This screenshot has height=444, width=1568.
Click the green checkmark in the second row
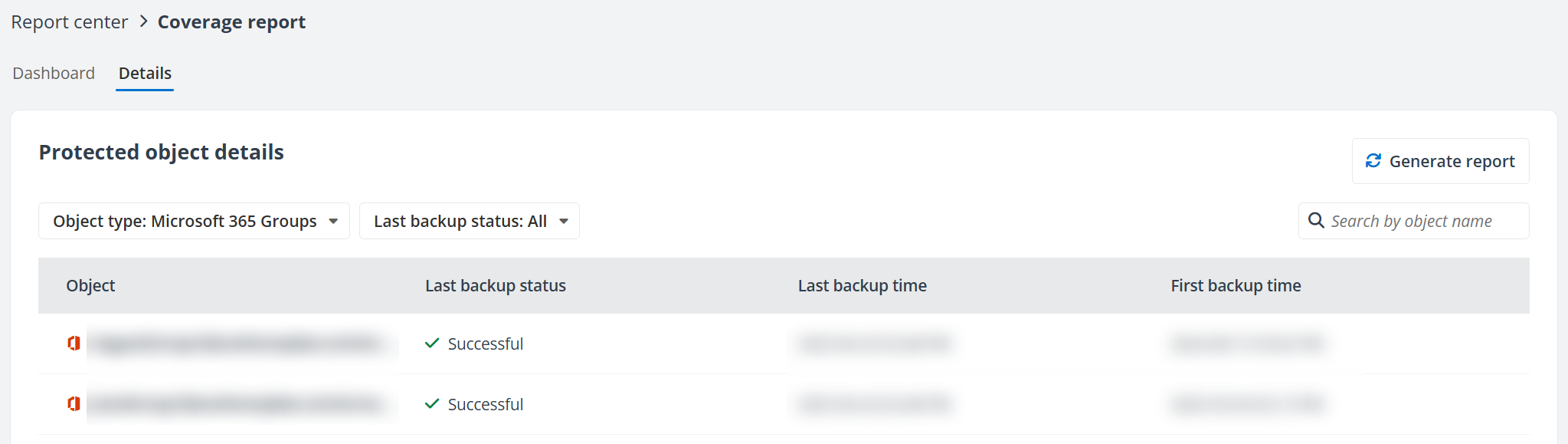pyautogui.click(x=432, y=403)
